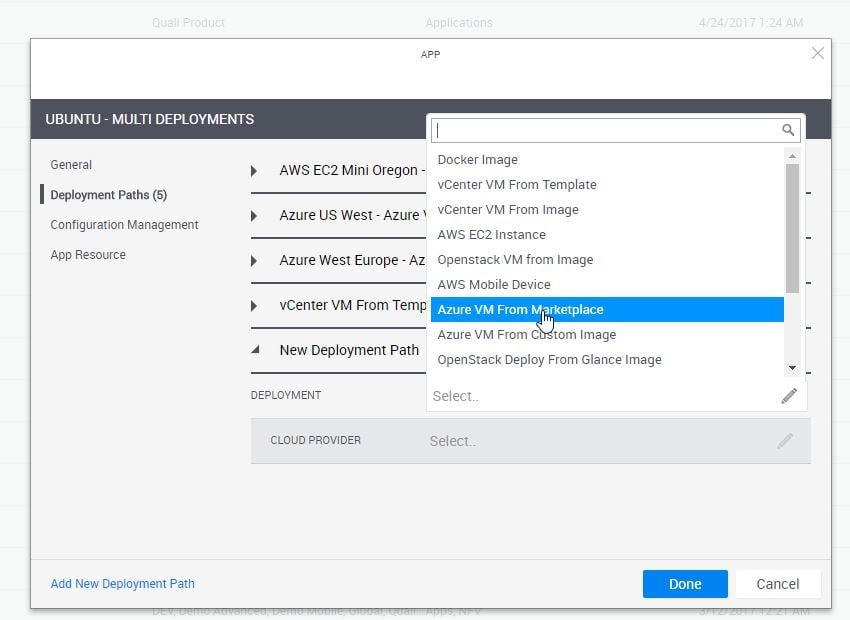The width and height of the screenshot is (850, 620).
Task: Click the Add New Deployment Path link
Action: click(x=122, y=584)
